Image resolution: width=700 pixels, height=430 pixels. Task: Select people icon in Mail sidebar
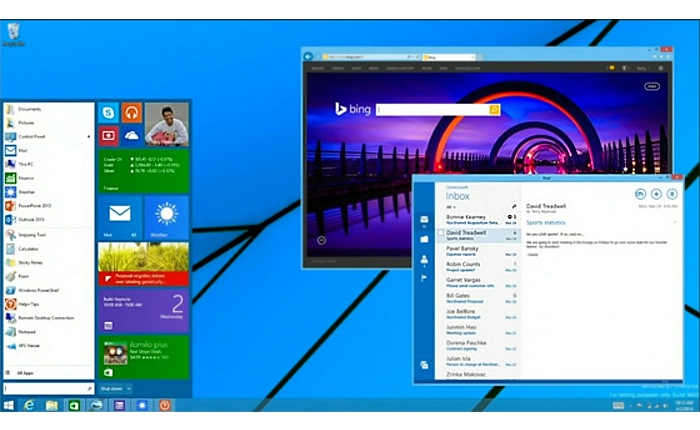[x=424, y=259]
